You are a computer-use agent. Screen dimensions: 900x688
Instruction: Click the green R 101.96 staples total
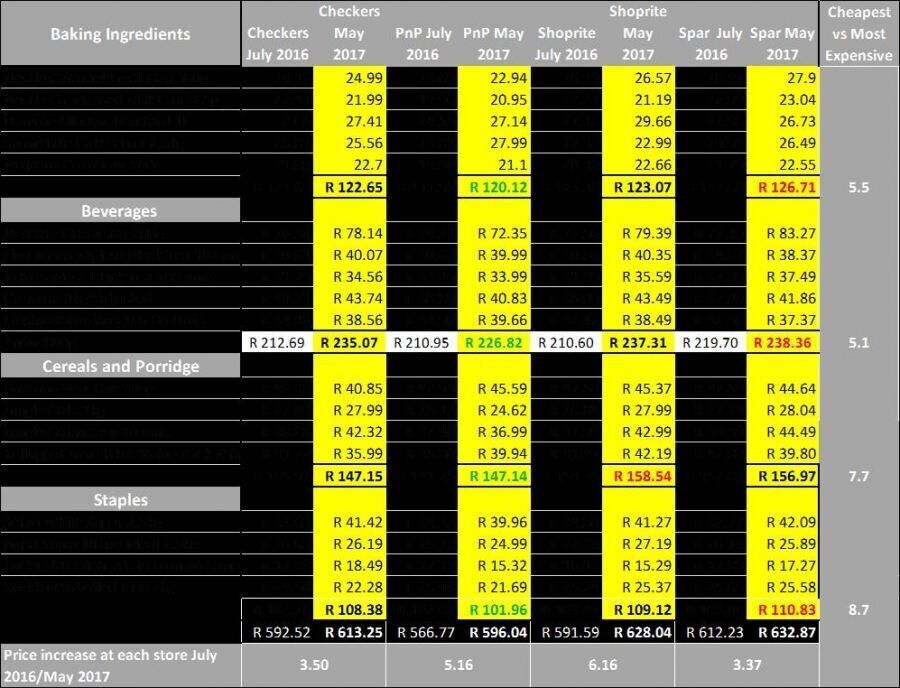(x=494, y=607)
